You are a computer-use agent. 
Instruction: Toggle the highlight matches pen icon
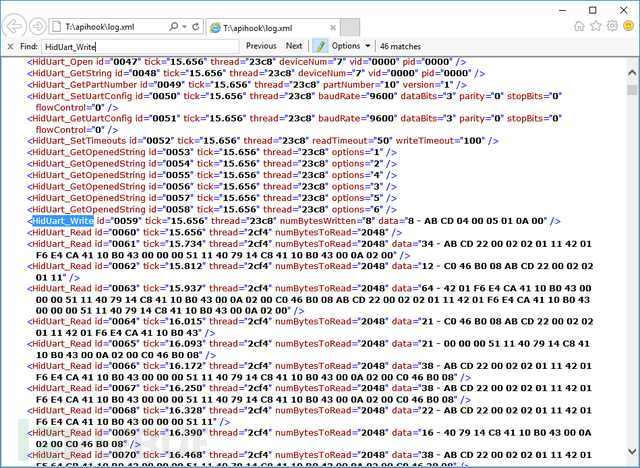[320, 46]
